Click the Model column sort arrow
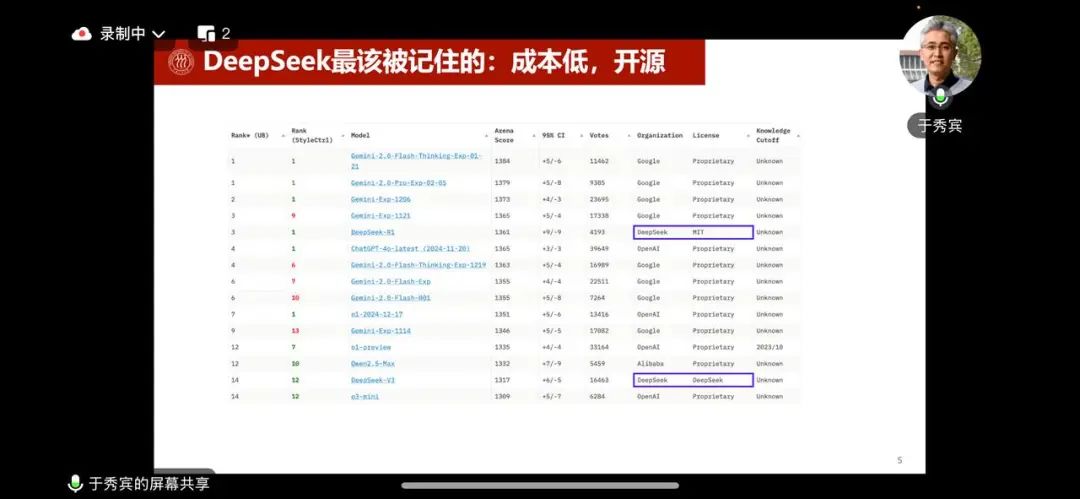The image size is (1080, 499). [x=486, y=136]
